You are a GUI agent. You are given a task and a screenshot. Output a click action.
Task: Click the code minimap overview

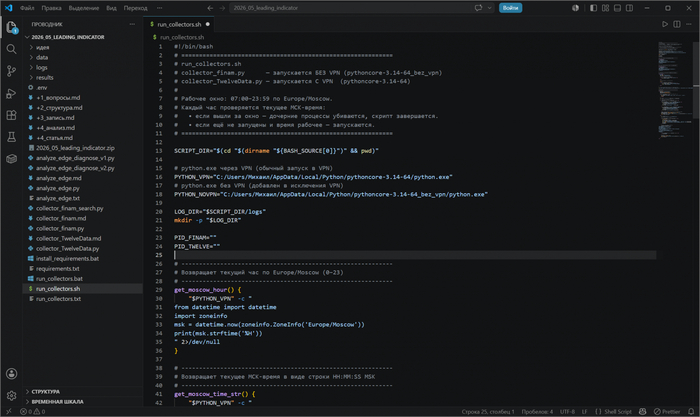674,89
